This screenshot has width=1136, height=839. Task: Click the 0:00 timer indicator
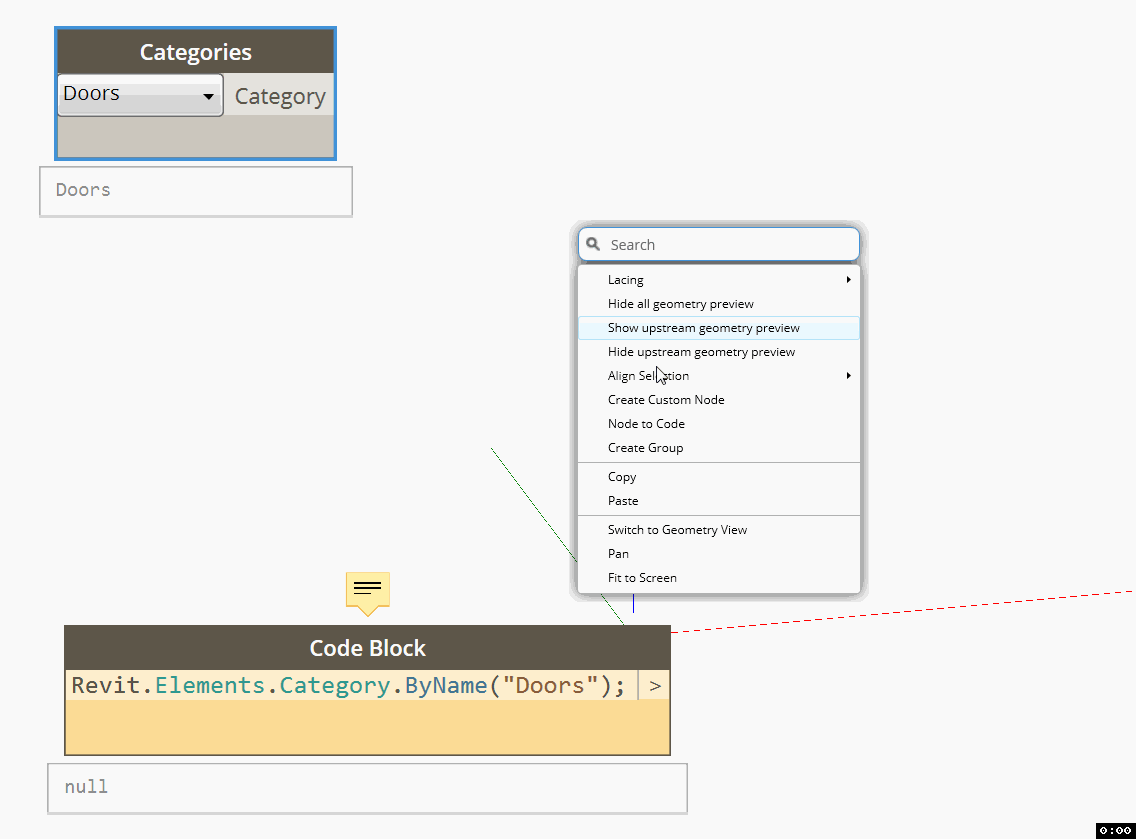point(1113,830)
